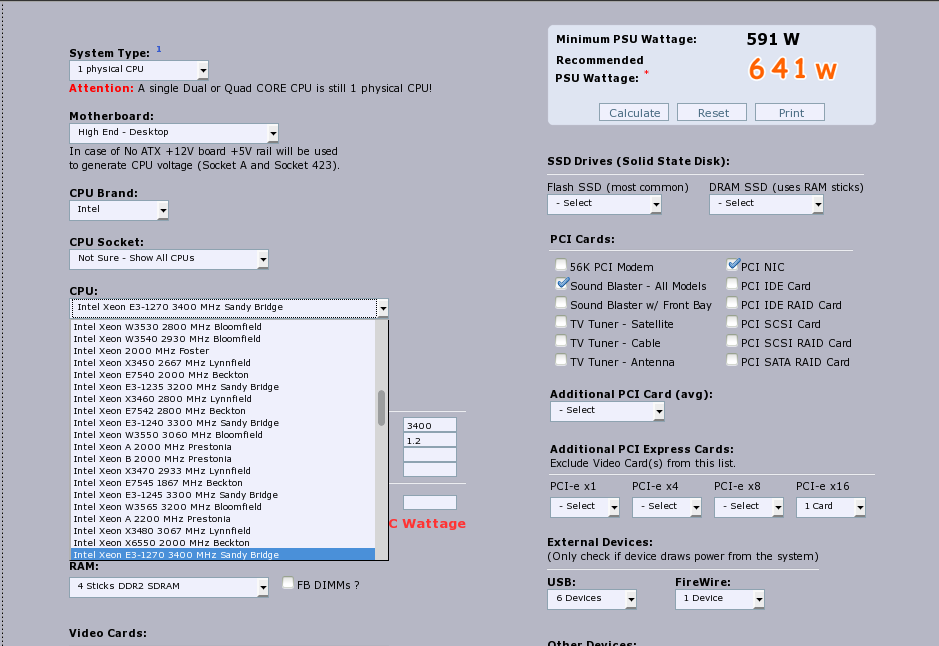This screenshot has height=646, width=939.
Task: Click the voltage field showing 1.2
Action: 429,441
